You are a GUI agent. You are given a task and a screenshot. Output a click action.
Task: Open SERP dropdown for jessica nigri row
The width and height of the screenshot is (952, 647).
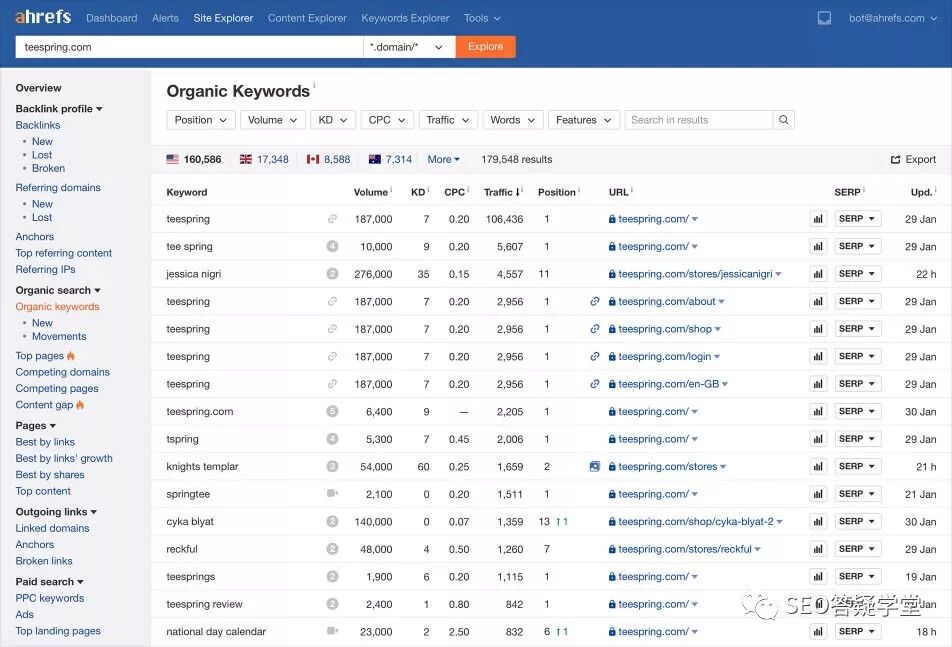coord(857,274)
